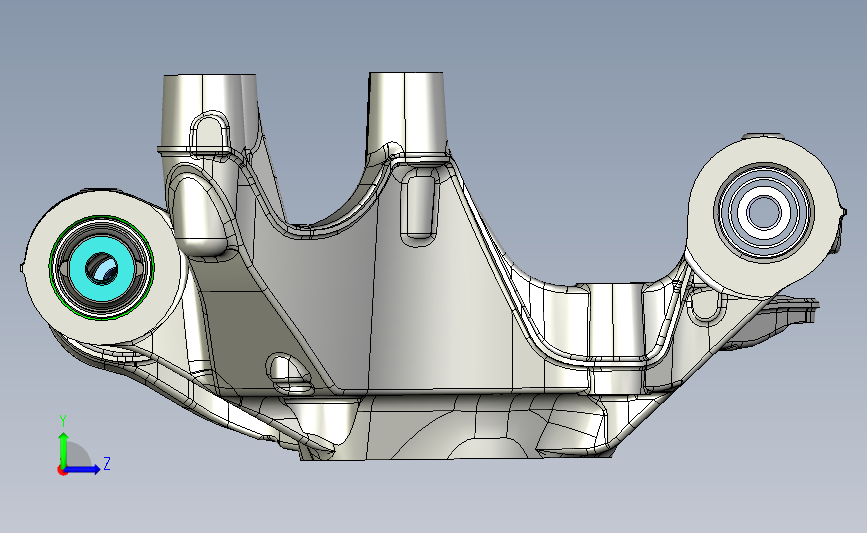Select the oval slot near the bracket's lower left
This screenshot has width=867, height=533.
[x=290, y=372]
